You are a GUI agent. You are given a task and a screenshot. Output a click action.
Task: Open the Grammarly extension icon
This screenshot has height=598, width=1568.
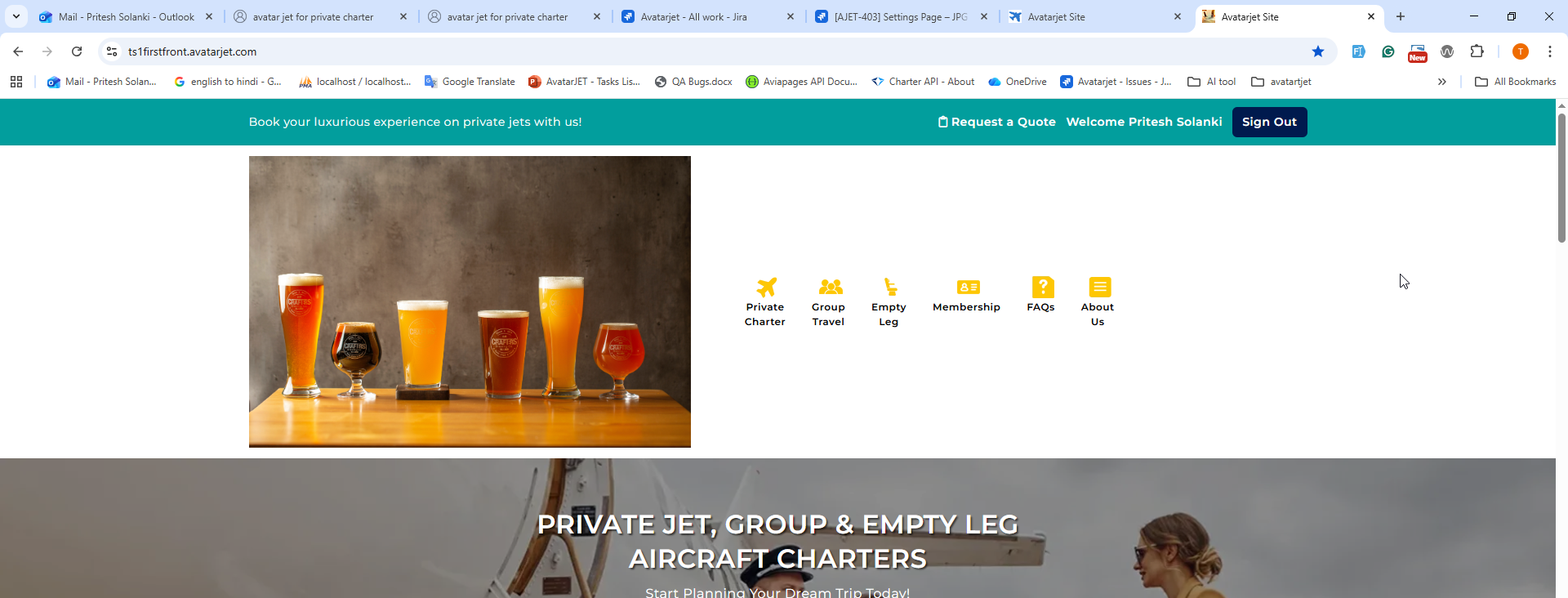(1388, 51)
